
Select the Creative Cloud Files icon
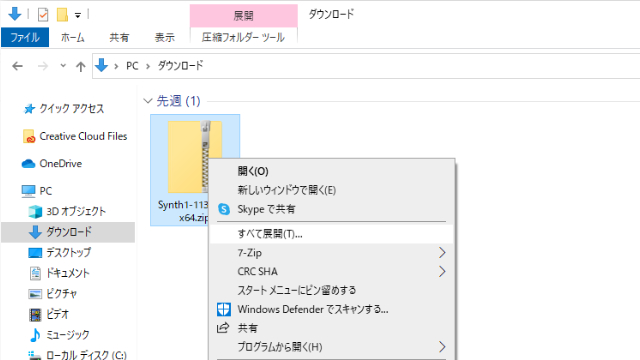(29, 136)
